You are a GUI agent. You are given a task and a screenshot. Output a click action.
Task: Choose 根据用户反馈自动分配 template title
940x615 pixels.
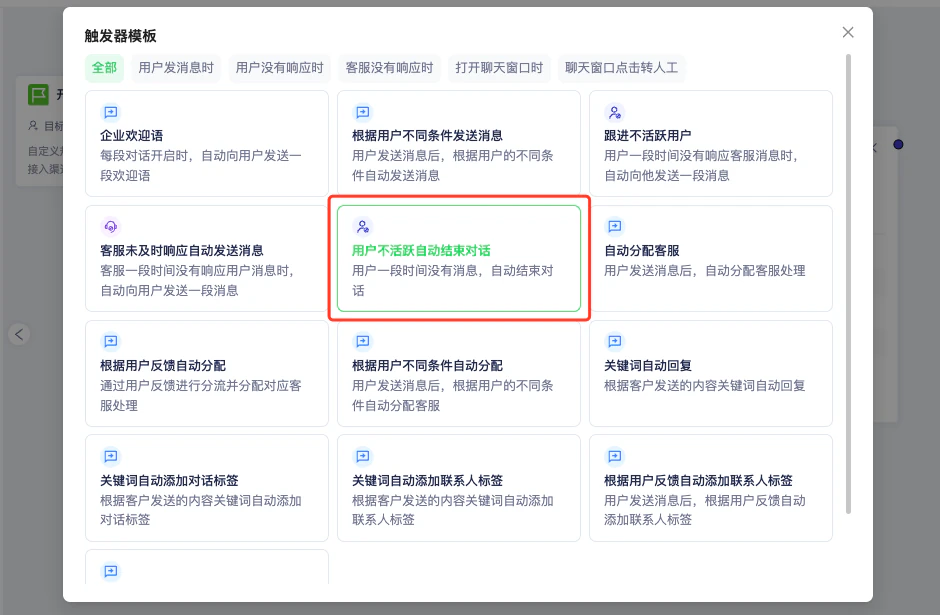tap(163, 366)
